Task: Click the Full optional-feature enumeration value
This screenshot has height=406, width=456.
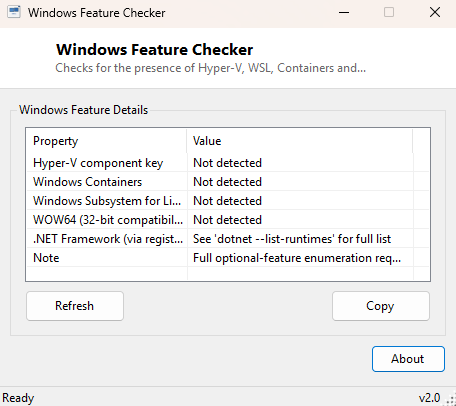Action: [297, 258]
